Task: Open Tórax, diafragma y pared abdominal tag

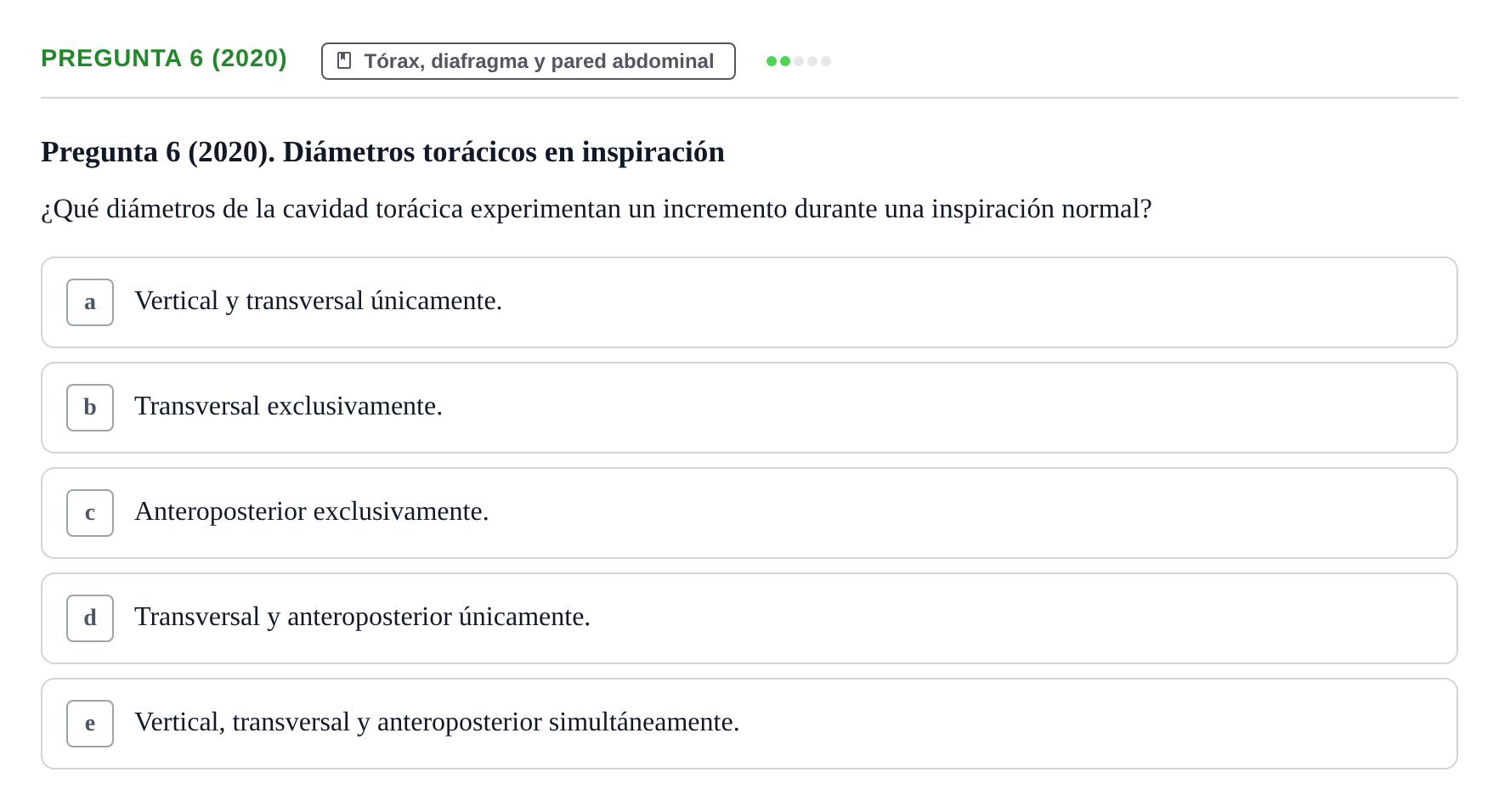Action: pyautogui.click(x=529, y=61)
